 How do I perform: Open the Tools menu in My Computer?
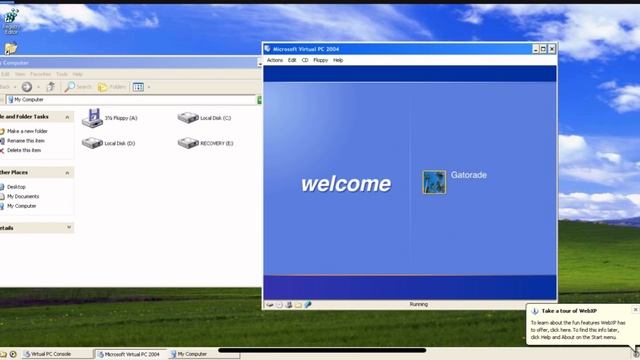[x=62, y=74]
